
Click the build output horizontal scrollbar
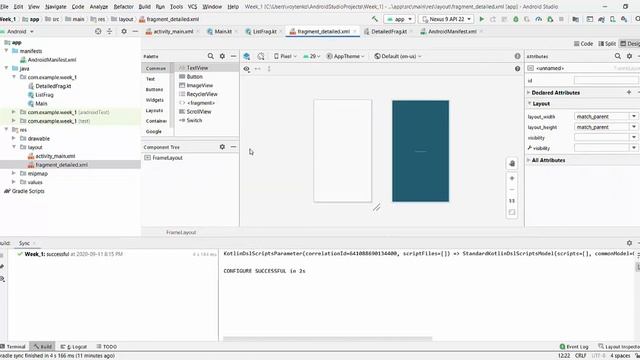point(327,338)
